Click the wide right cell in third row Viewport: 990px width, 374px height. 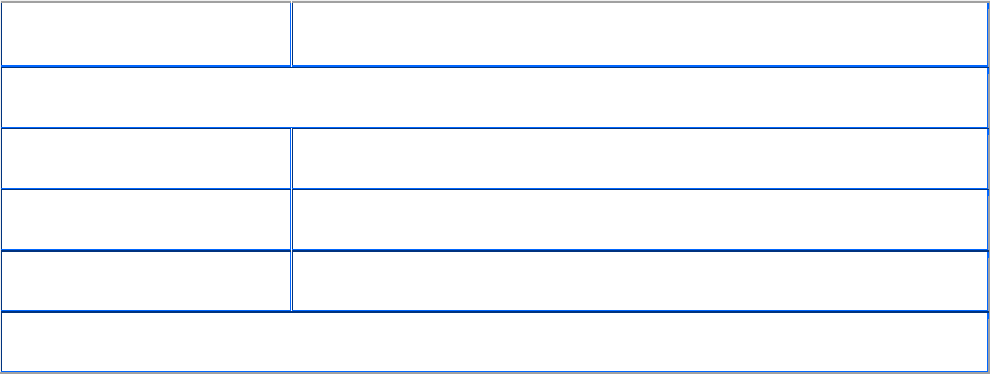tap(639, 158)
